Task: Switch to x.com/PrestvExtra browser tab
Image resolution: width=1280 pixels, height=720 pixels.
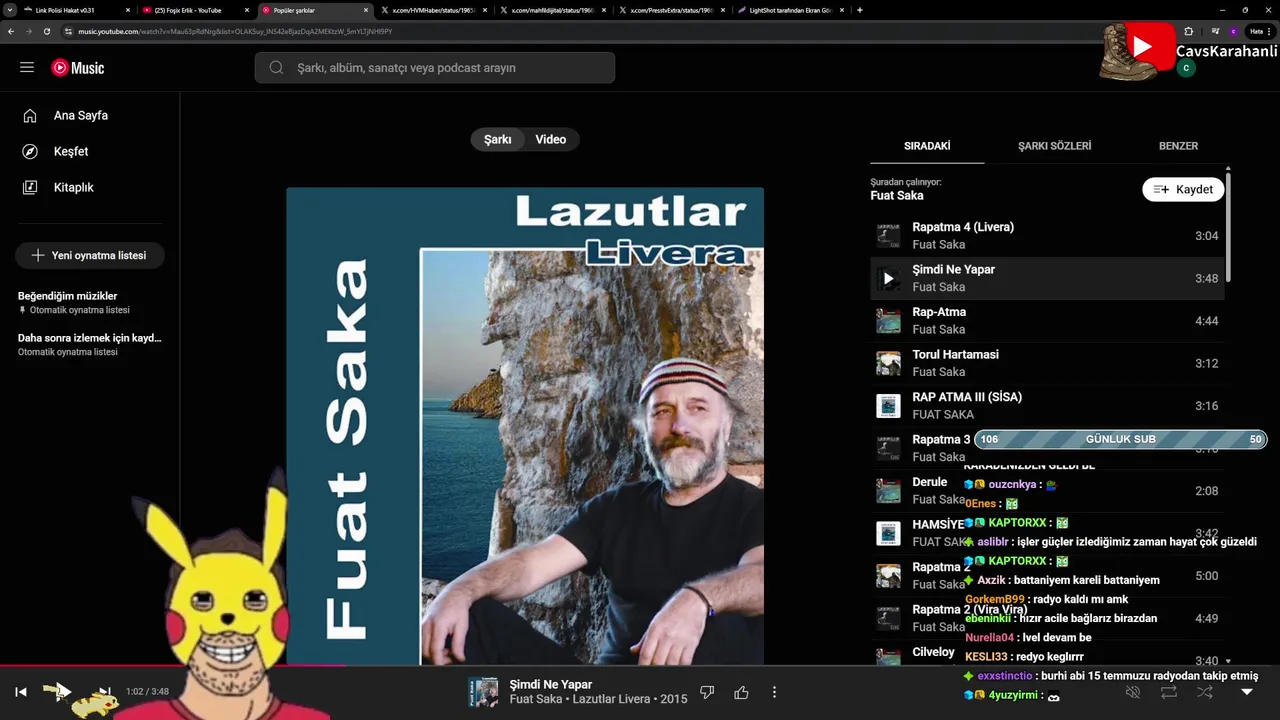Action: [671, 10]
